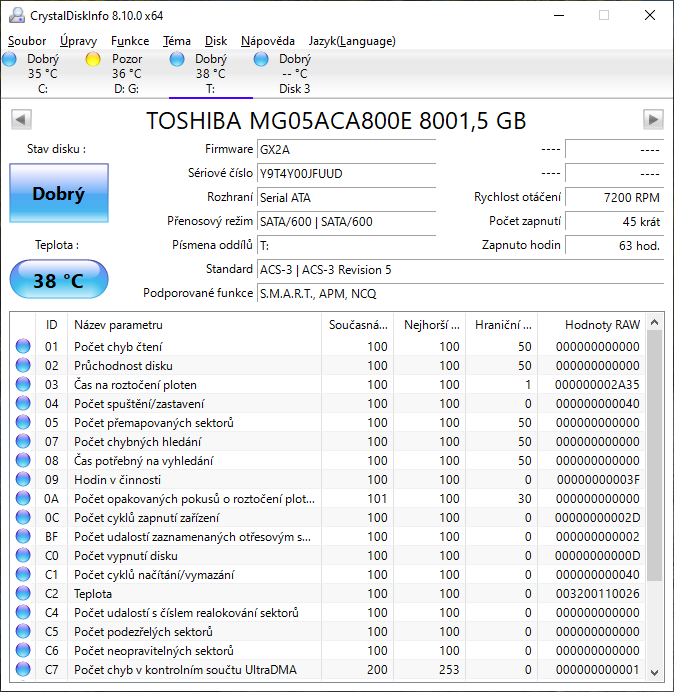Screen dimensions: 674x692
Task: Go to previous disk with left arrow
Action: [20, 120]
